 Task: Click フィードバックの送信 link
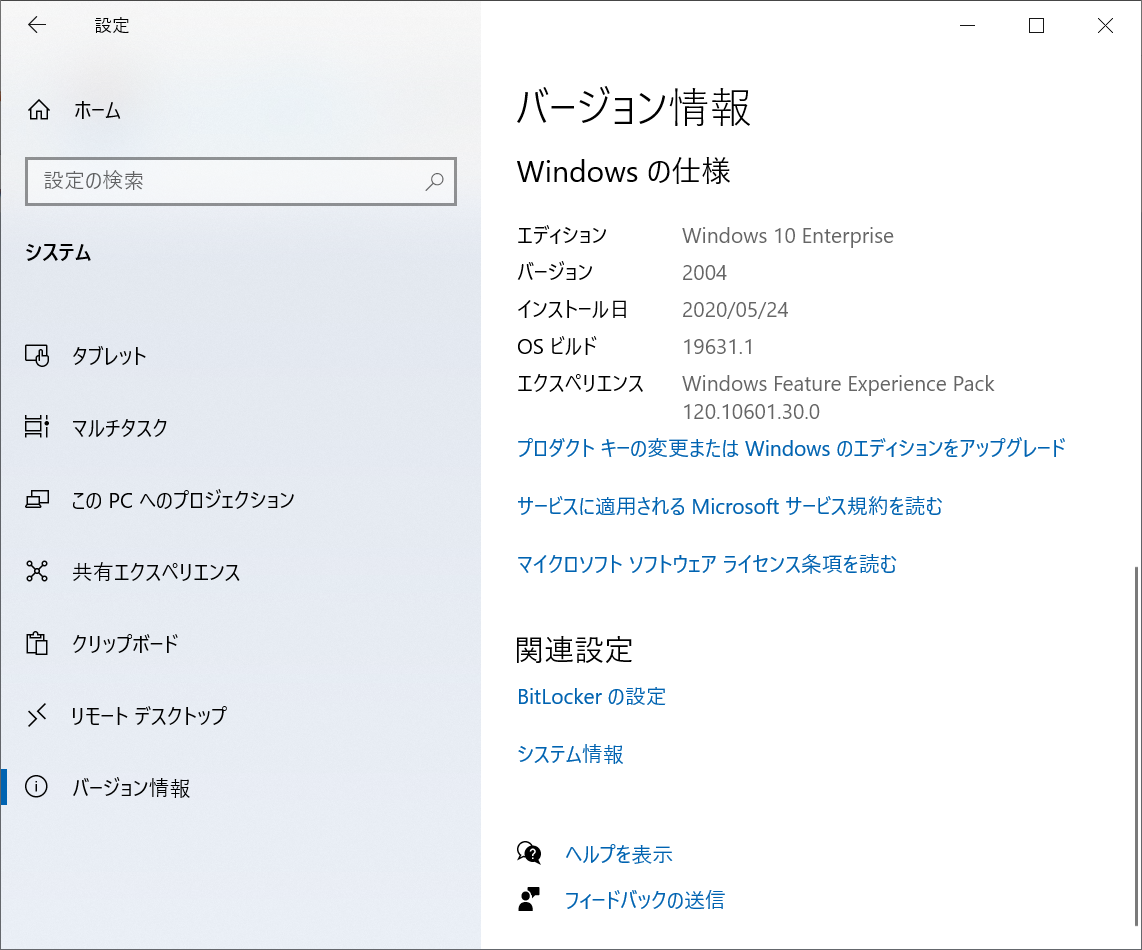[645, 900]
